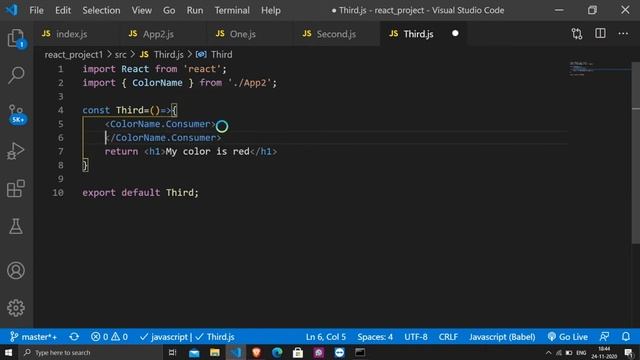Change file encoding UTF-8
This screenshot has height=360, width=640.
point(416,337)
